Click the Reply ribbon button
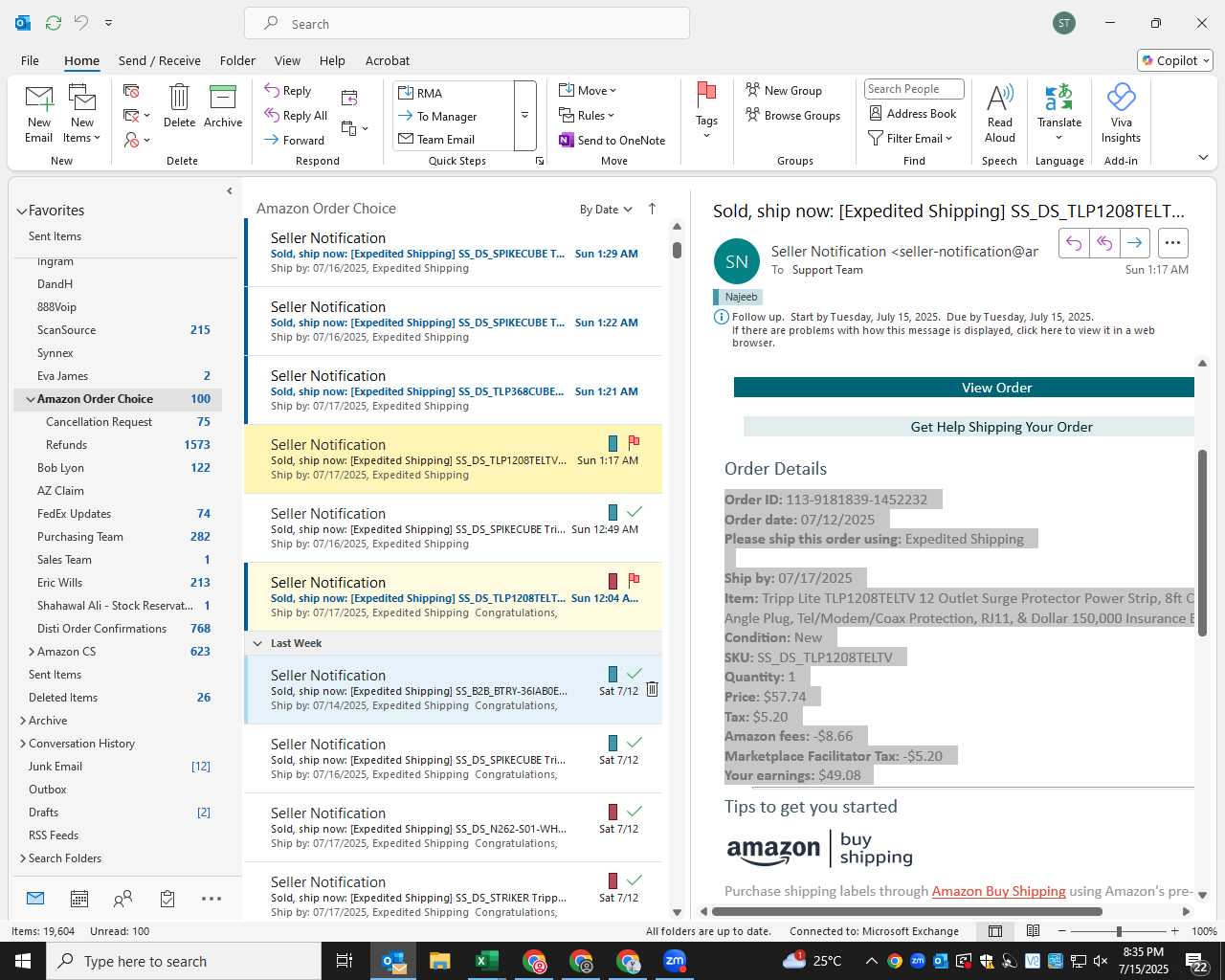The height and width of the screenshot is (980, 1225). tap(288, 90)
